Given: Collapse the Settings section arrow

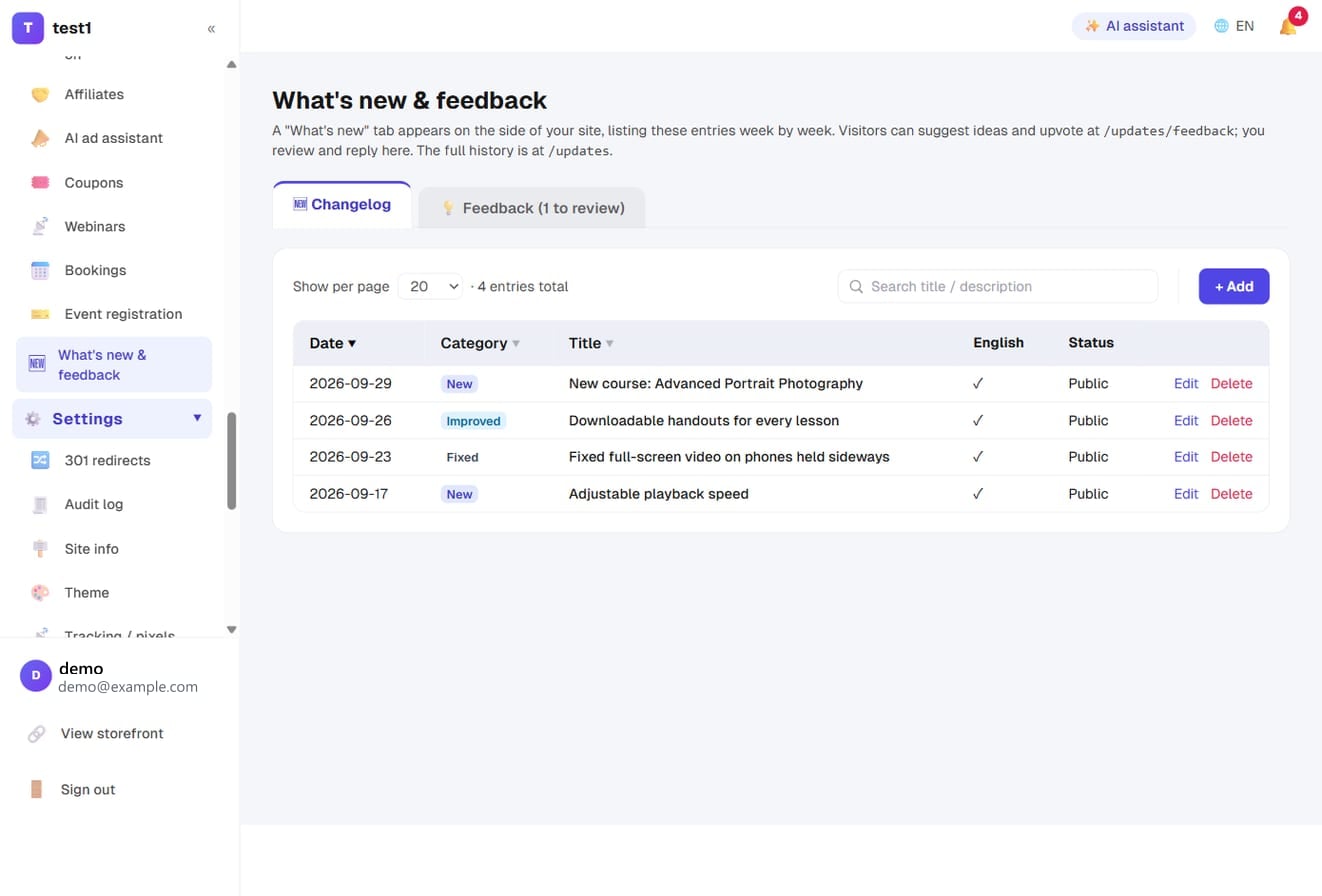Looking at the screenshot, I should click(x=197, y=418).
